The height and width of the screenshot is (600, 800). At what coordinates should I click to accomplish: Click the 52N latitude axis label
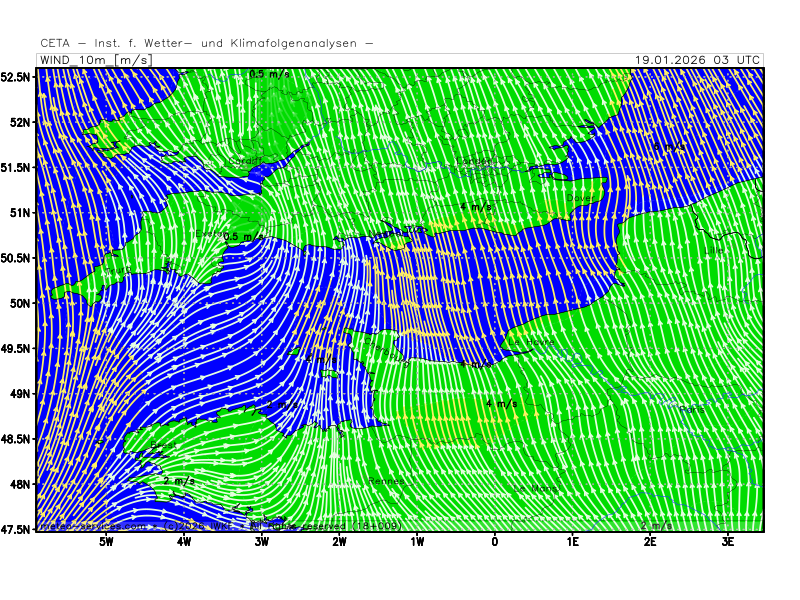[x=17, y=122]
